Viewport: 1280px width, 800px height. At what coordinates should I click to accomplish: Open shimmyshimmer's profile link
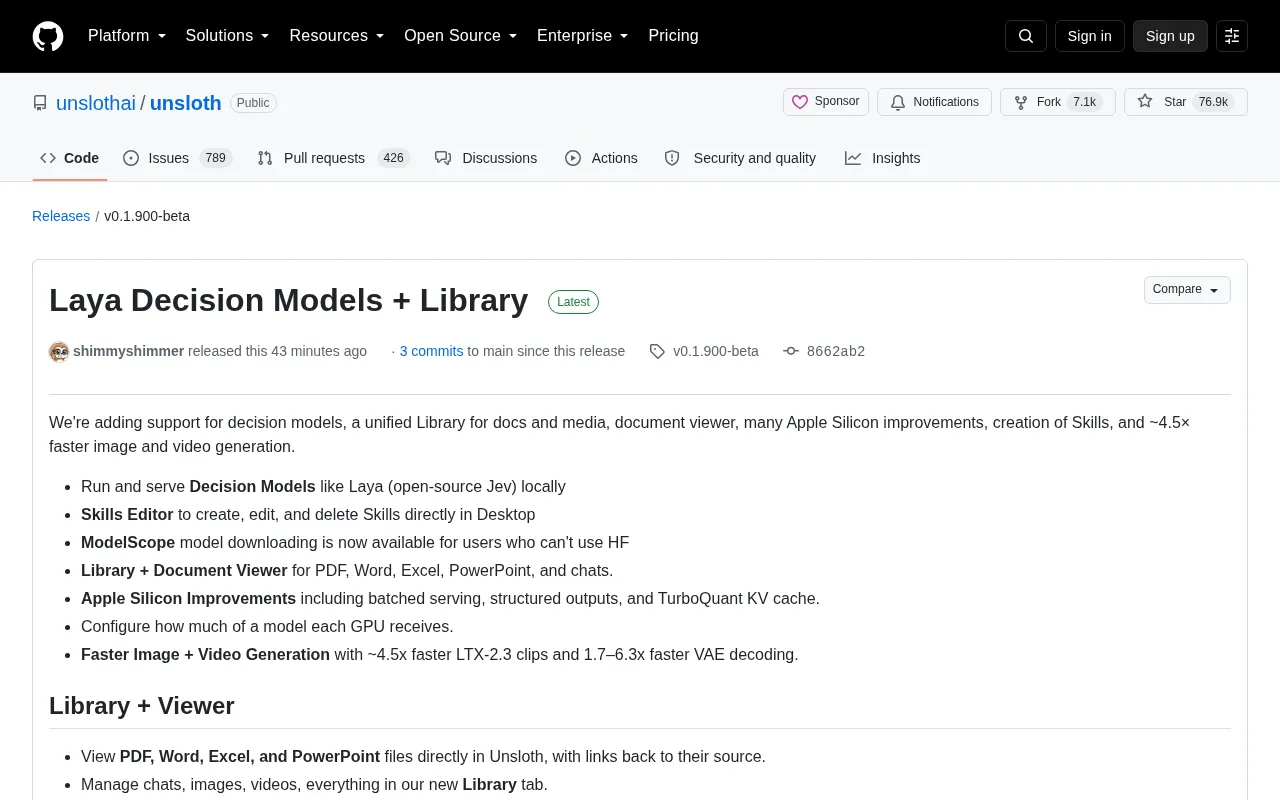(x=128, y=351)
